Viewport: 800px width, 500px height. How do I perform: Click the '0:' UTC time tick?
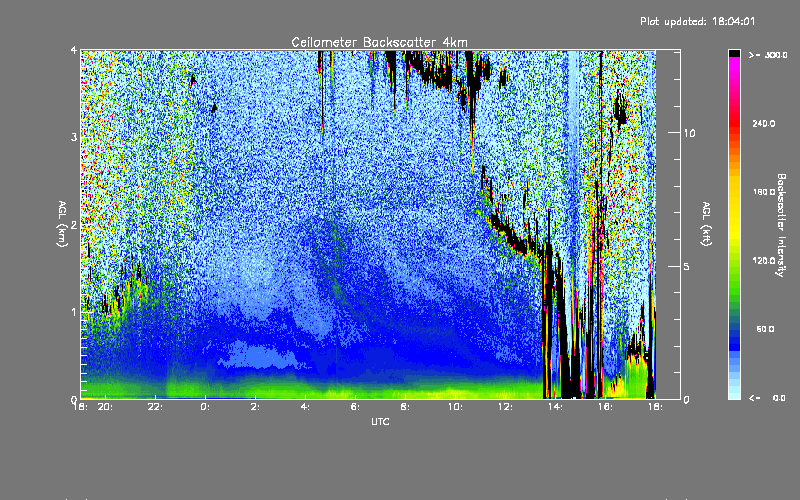pyautogui.click(x=205, y=407)
